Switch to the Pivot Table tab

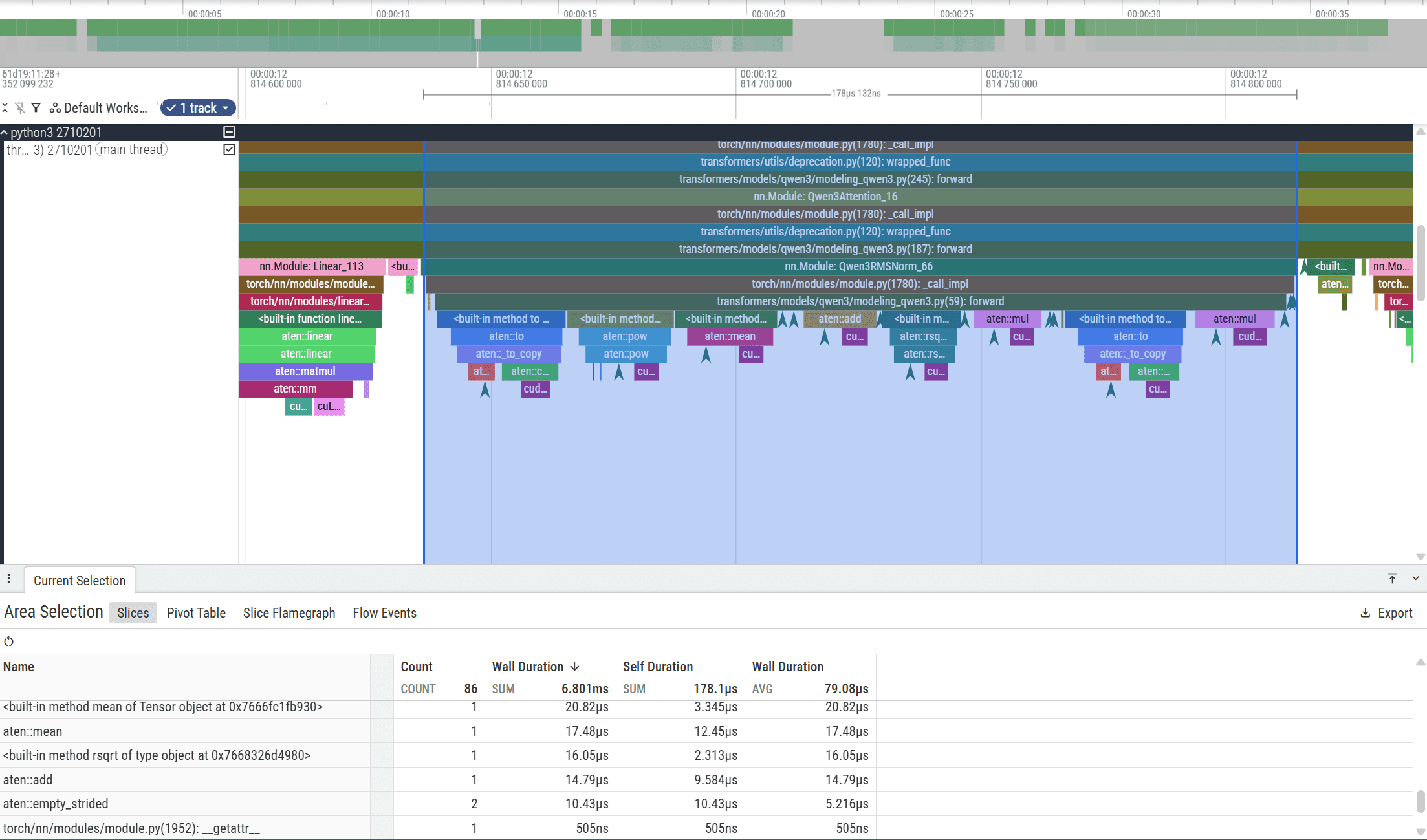[196, 613]
